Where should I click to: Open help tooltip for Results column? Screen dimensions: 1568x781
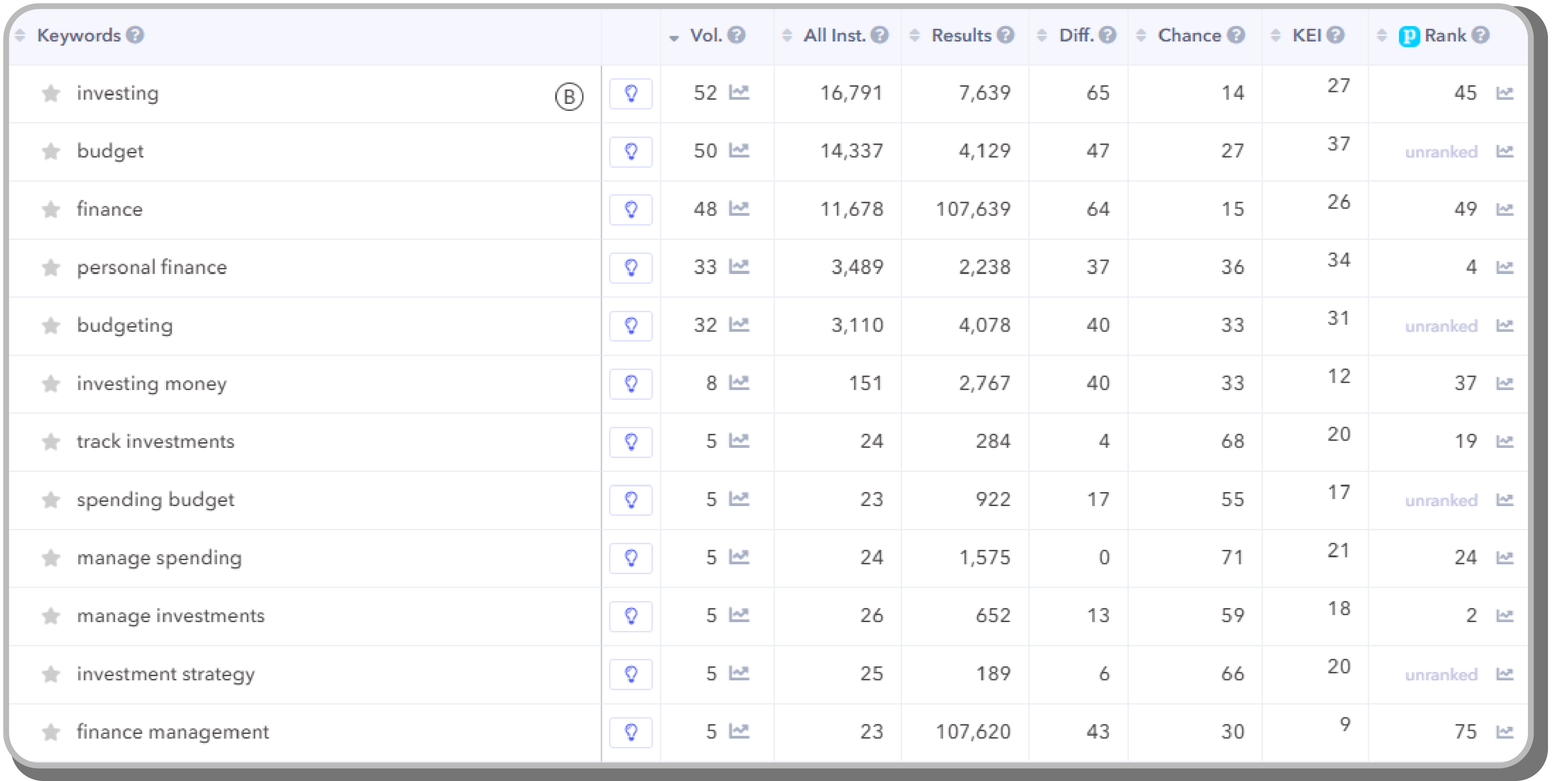pyautogui.click(x=1005, y=35)
